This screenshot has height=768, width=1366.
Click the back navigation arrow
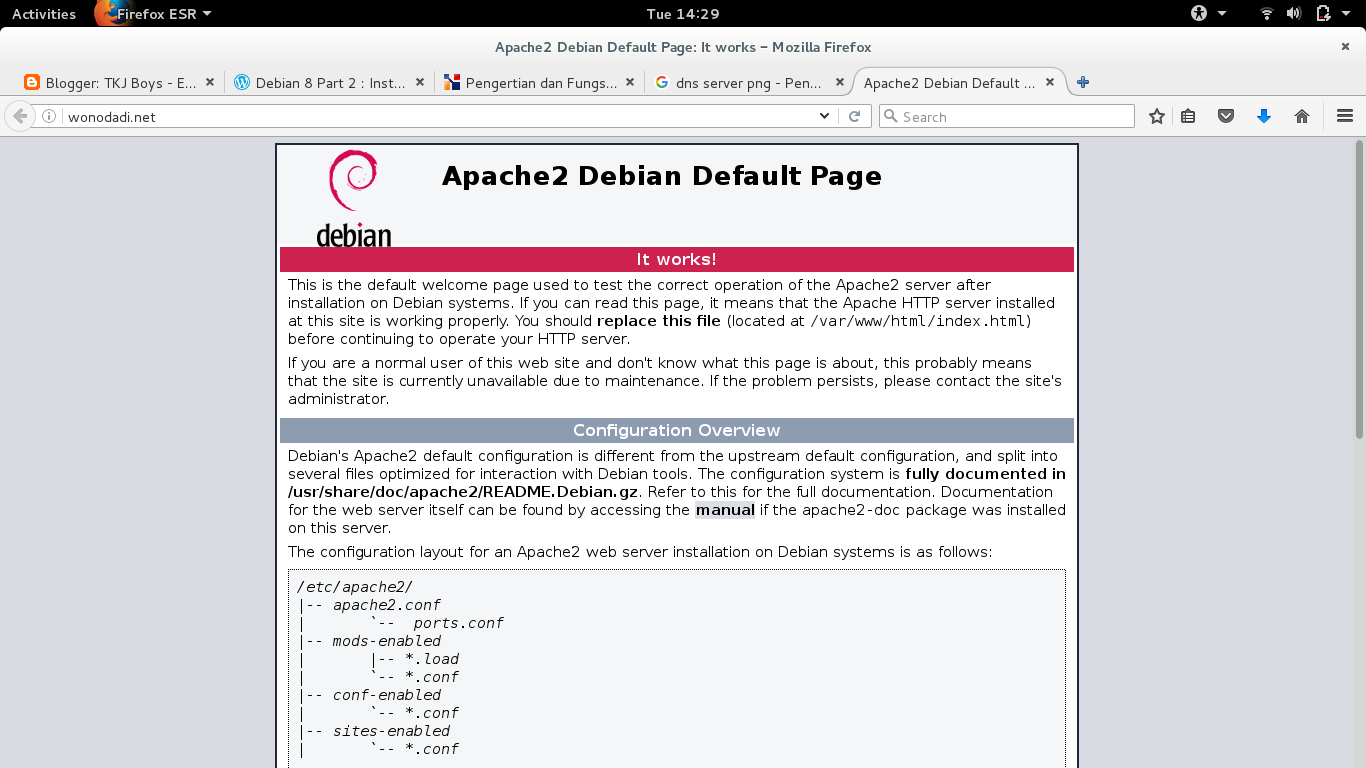pos(20,116)
